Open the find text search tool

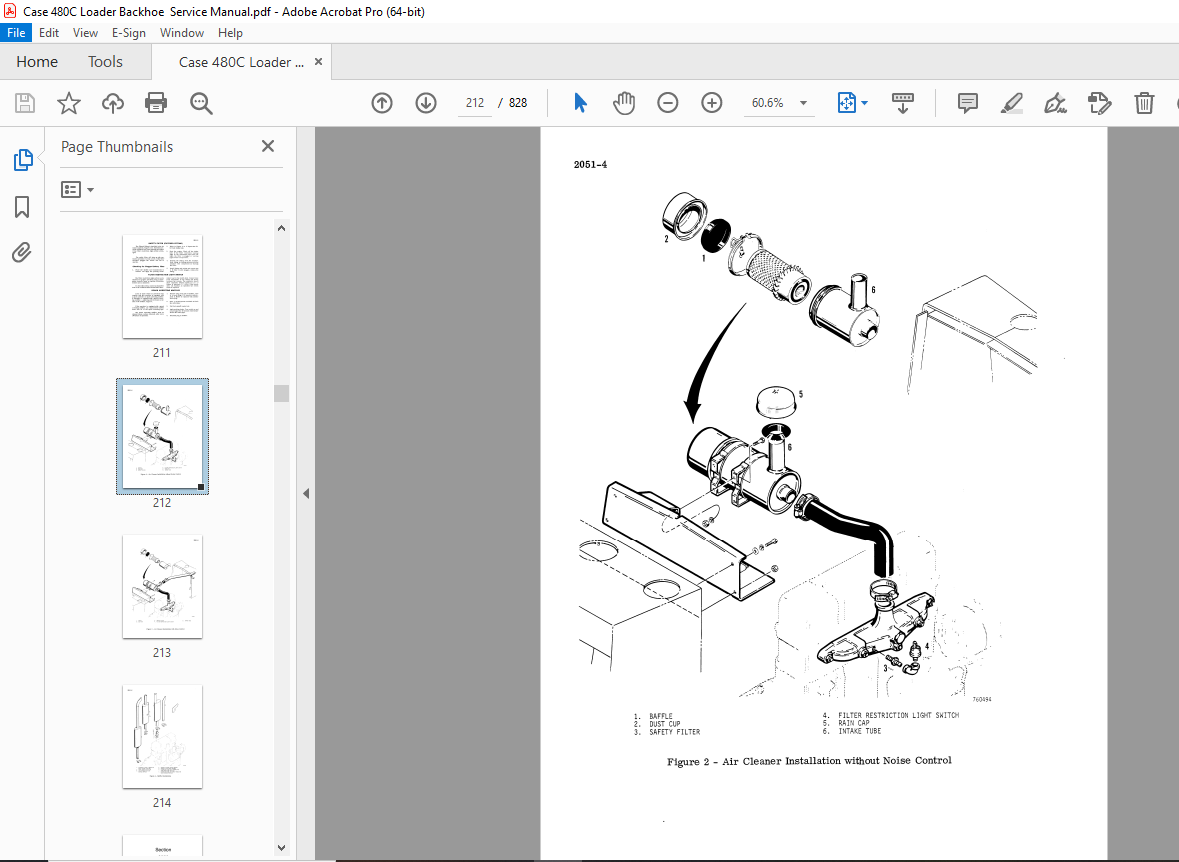point(201,103)
